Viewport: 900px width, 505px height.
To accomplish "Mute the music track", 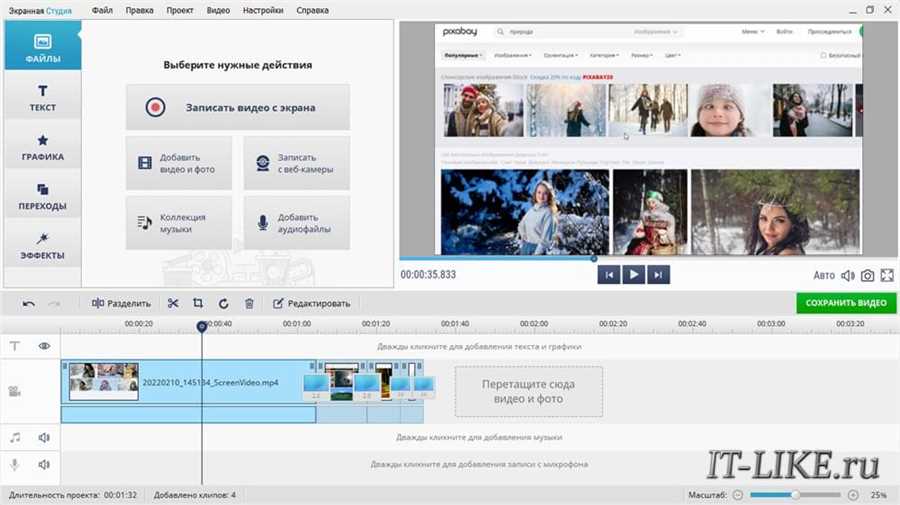I will (44, 437).
